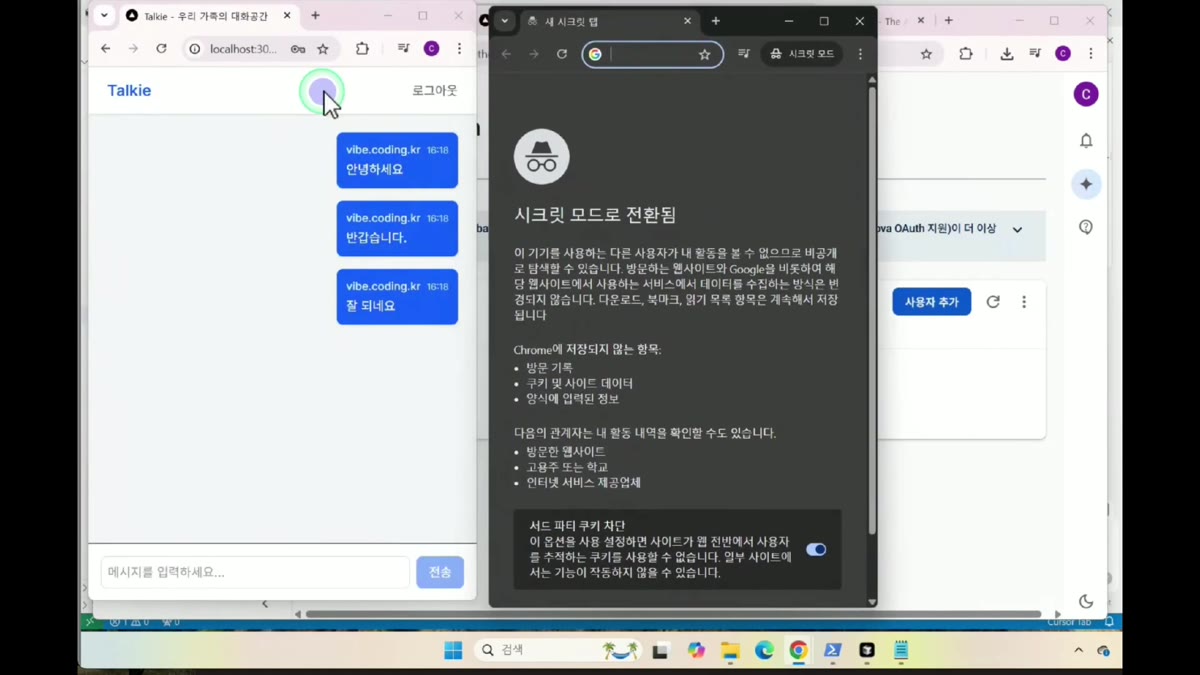
Task: Close the 새 시크릿 탭 tab
Action: pyautogui.click(x=687, y=21)
